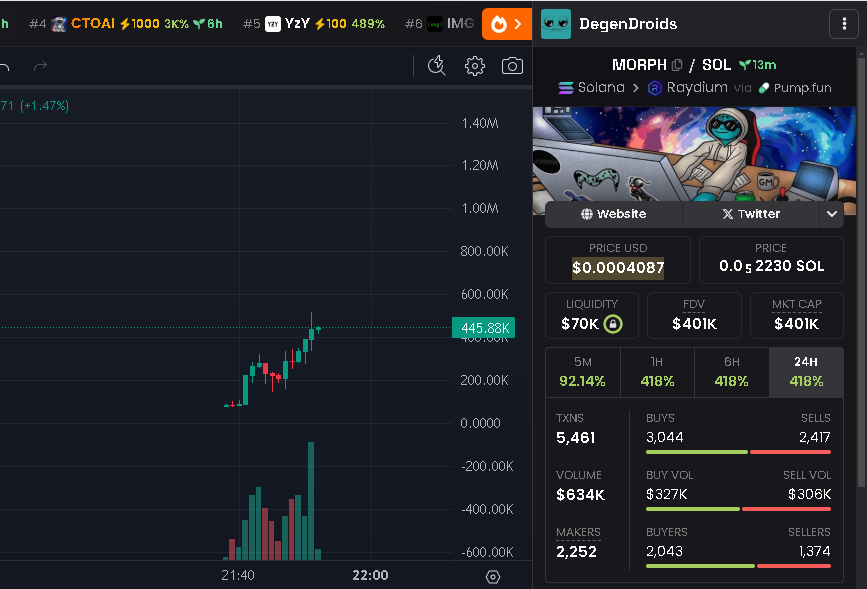Click the PRICE USD $0.0004087 box
This screenshot has width=867, height=589.
point(618,260)
